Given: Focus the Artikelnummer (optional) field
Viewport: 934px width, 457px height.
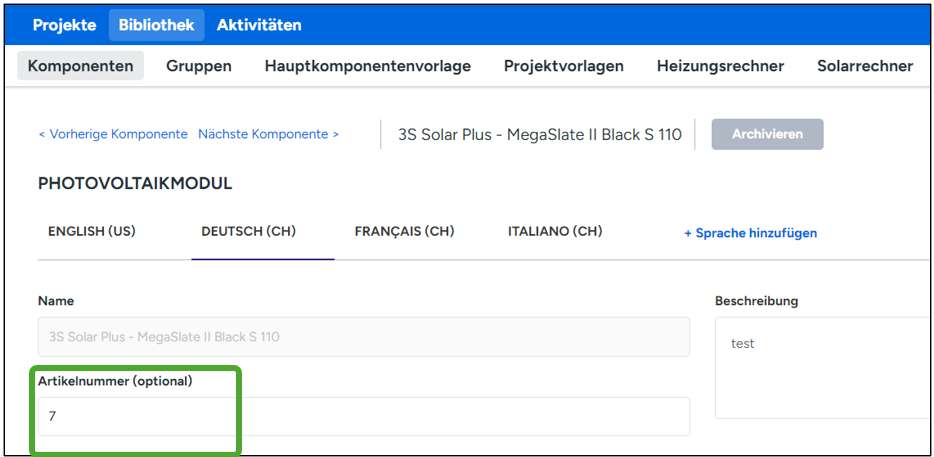Looking at the screenshot, I should pos(363,416).
